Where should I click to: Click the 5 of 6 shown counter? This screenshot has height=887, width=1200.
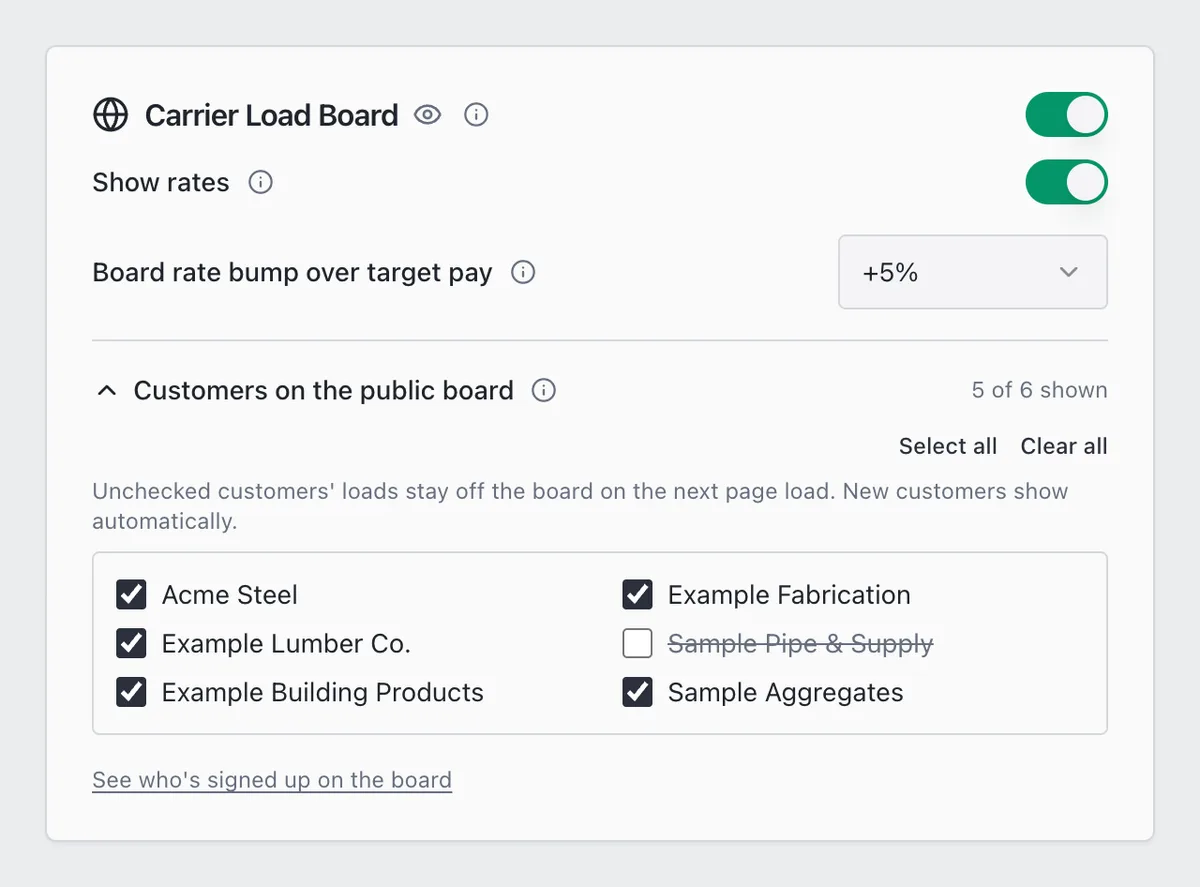(x=1039, y=390)
